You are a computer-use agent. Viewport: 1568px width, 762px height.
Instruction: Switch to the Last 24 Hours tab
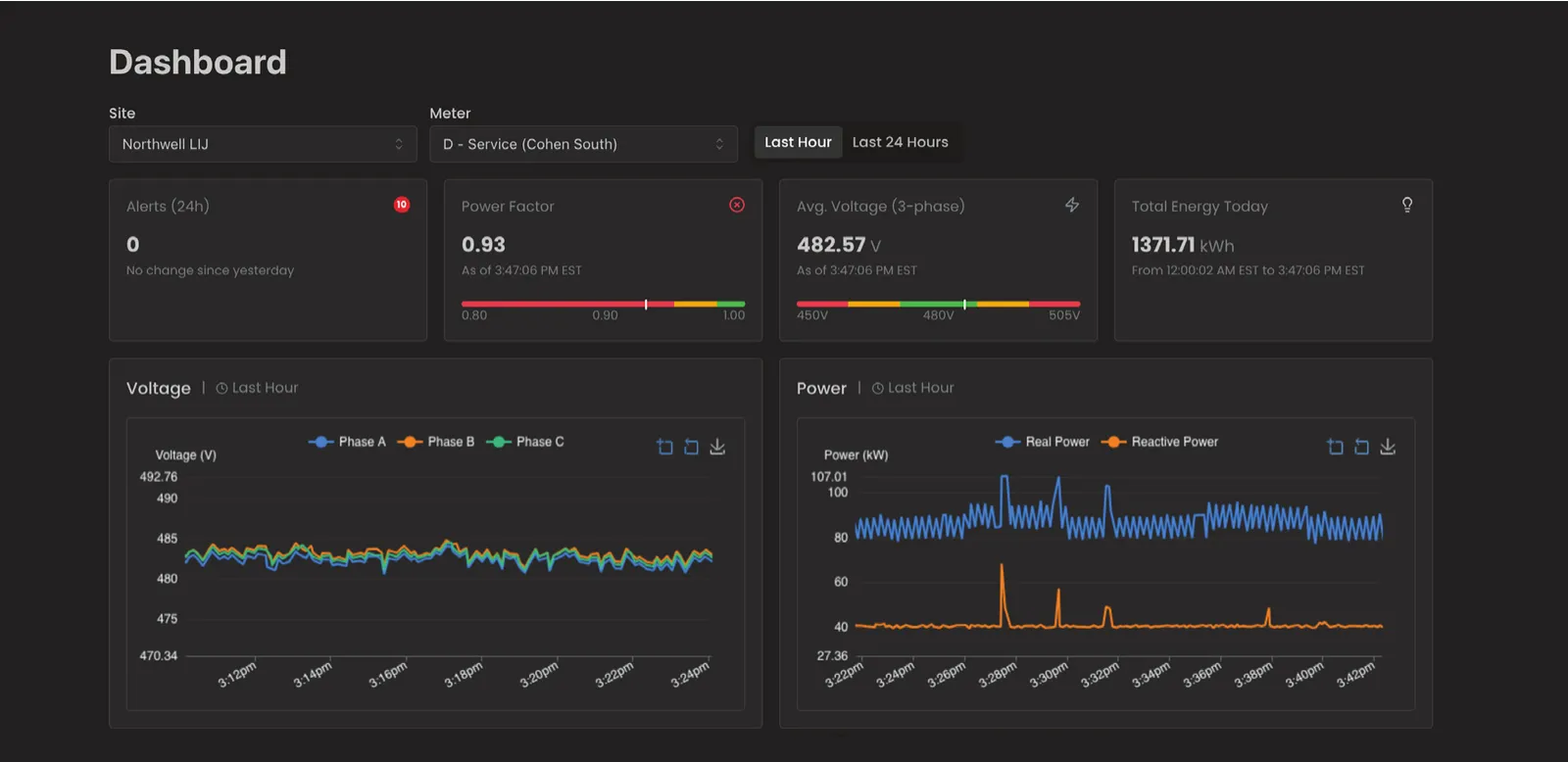901,142
